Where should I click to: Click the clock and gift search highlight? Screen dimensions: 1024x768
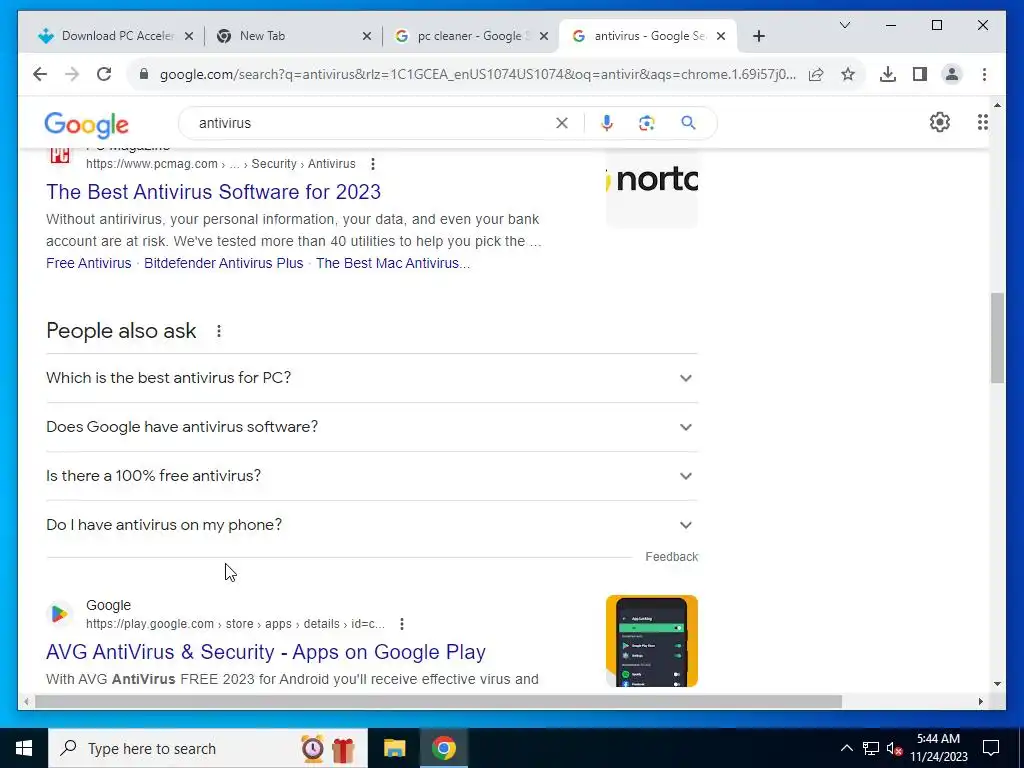click(328, 748)
